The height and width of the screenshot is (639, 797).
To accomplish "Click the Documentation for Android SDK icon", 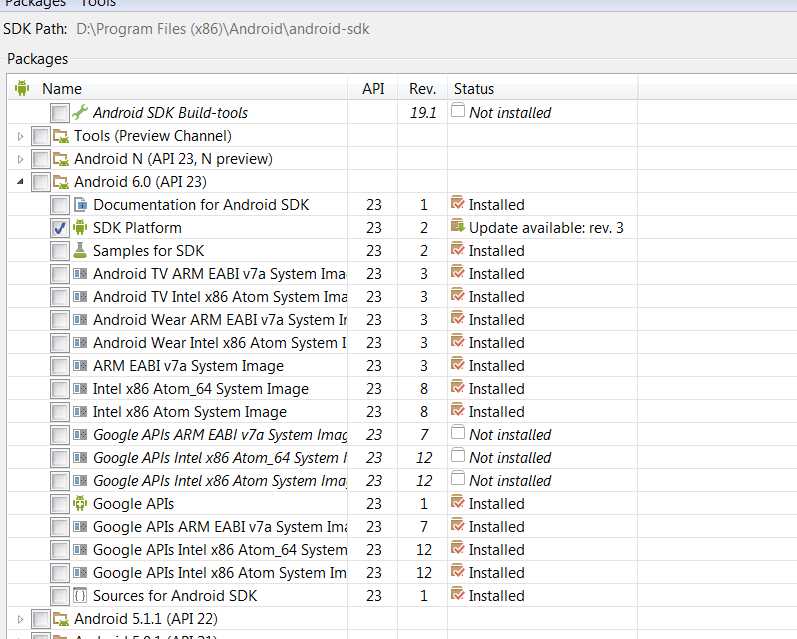I will 80,204.
